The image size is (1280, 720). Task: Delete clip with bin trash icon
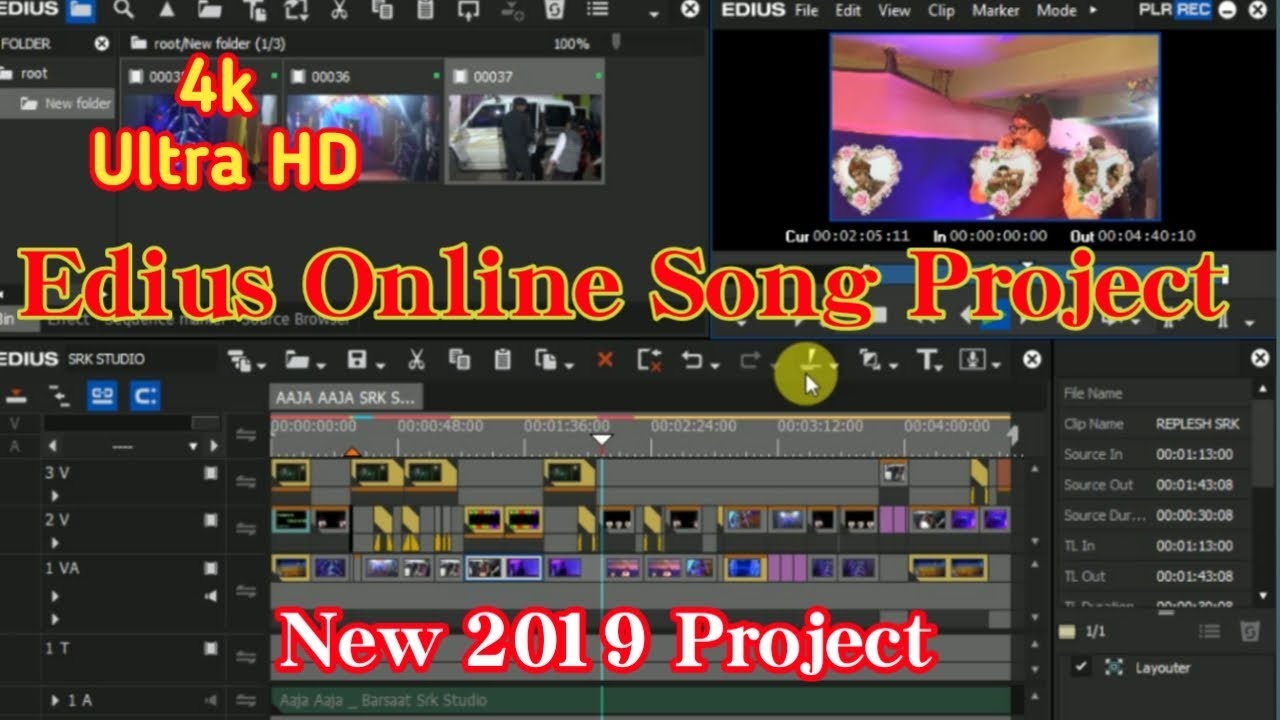554,11
